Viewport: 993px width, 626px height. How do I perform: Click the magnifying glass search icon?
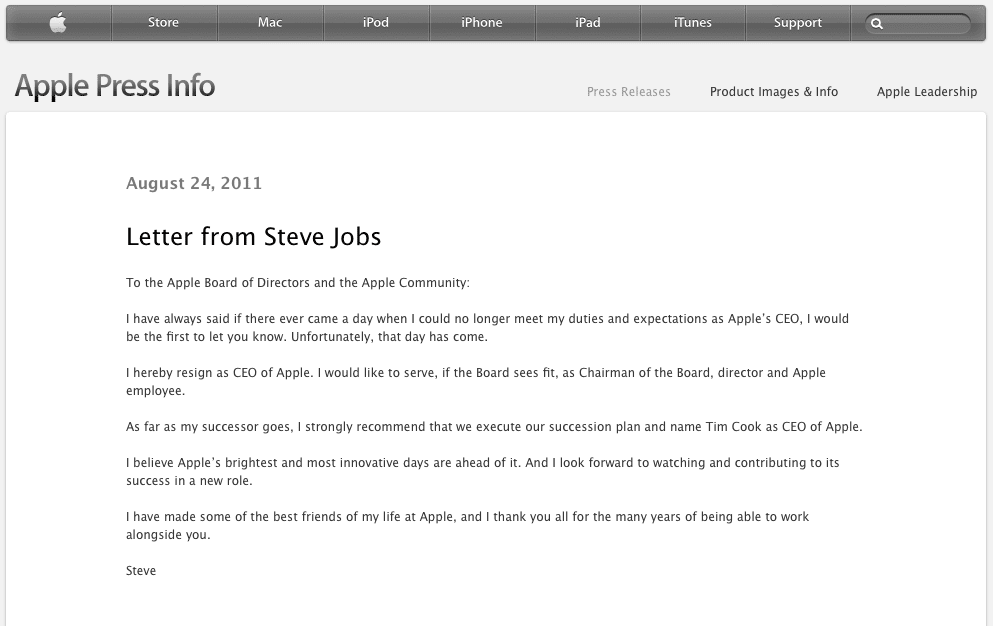(876, 24)
